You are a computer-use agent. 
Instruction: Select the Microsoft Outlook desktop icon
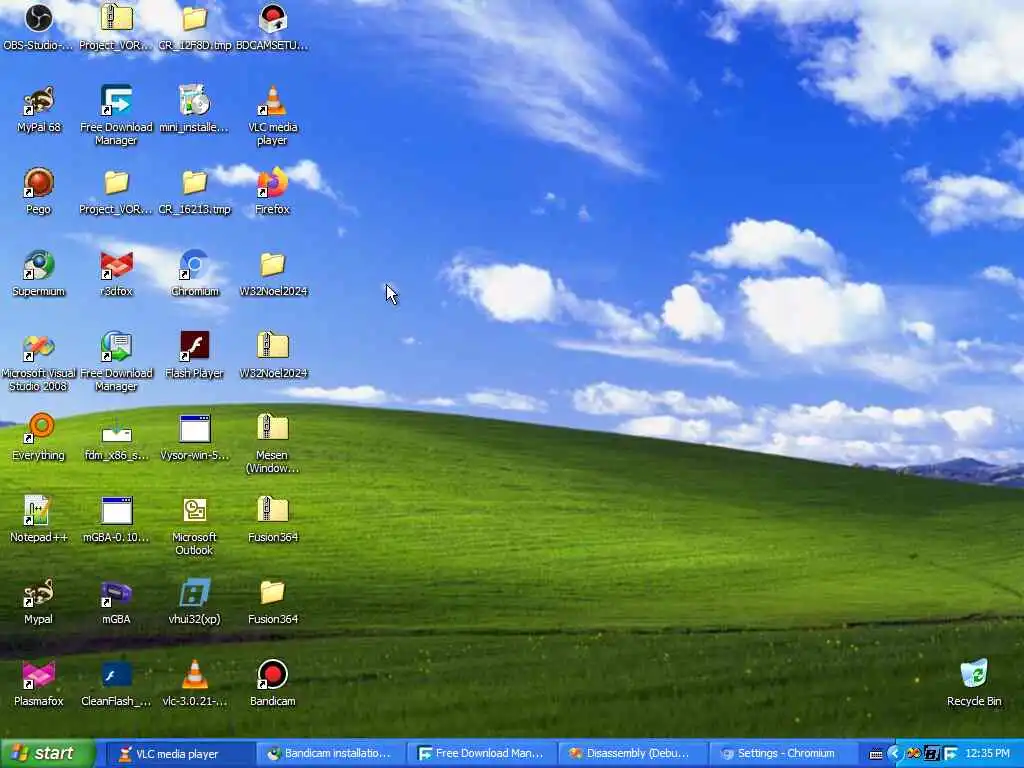pos(195,526)
